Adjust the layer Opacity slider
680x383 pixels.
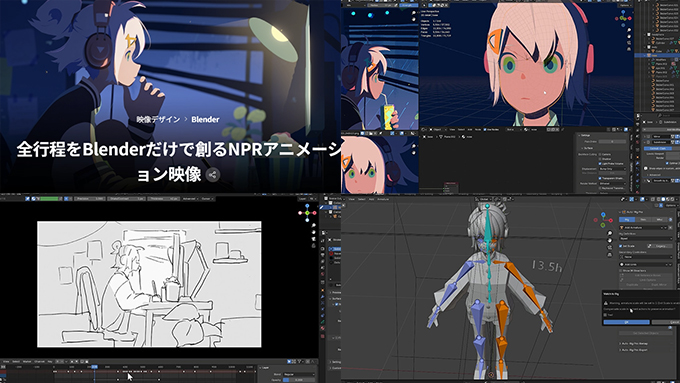(x=299, y=380)
